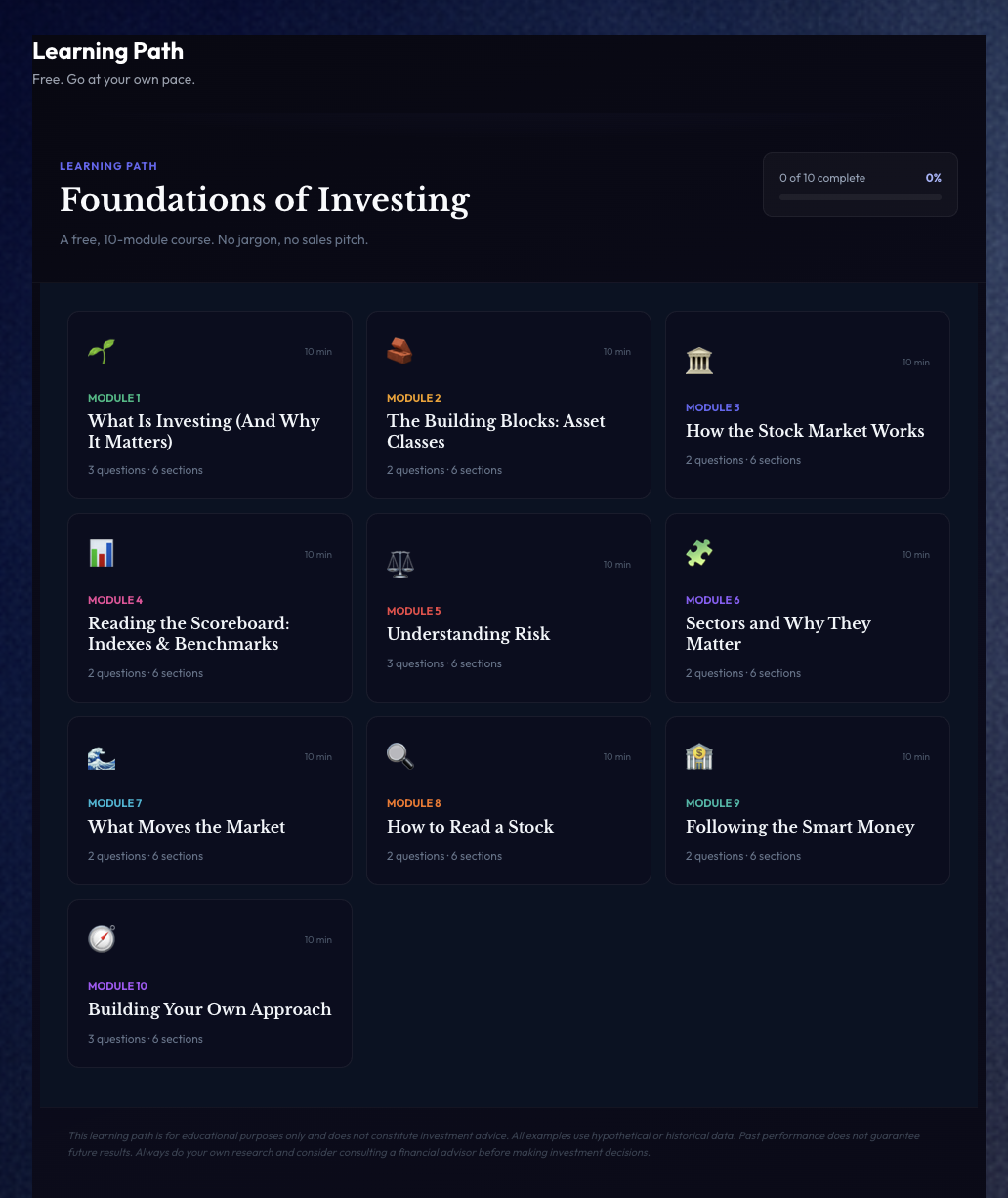Screen dimensions: 1008x1198
Task: Click the bank building icon on Module 3
Action: tap(698, 360)
